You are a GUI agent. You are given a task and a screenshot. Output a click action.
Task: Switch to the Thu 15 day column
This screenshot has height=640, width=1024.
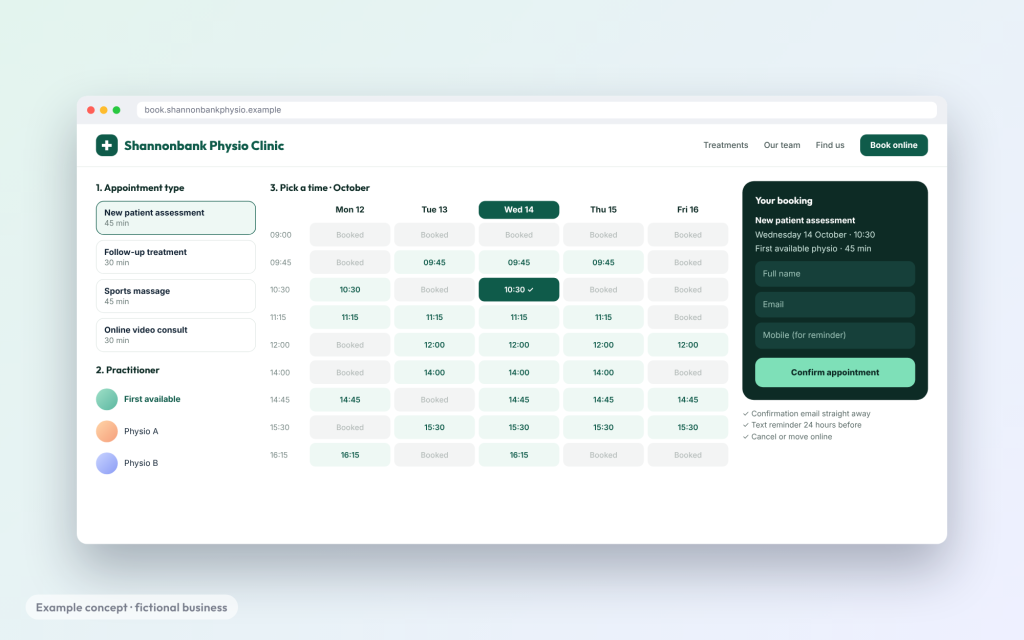(603, 210)
